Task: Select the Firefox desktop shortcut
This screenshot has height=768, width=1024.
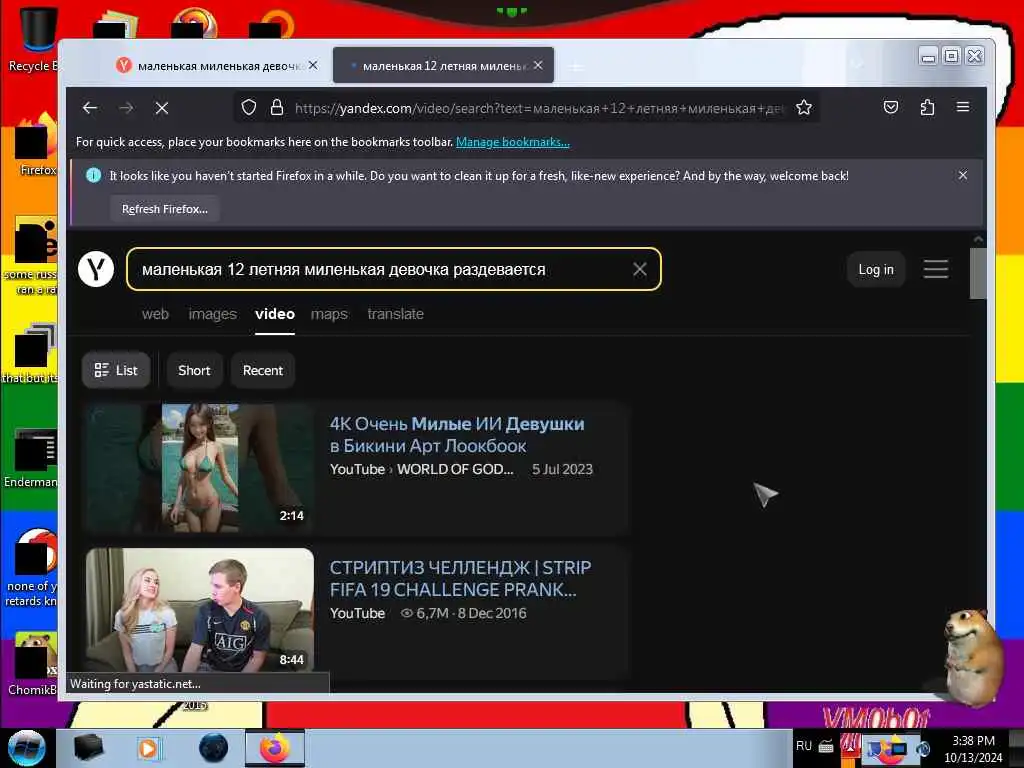Action: point(36,145)
